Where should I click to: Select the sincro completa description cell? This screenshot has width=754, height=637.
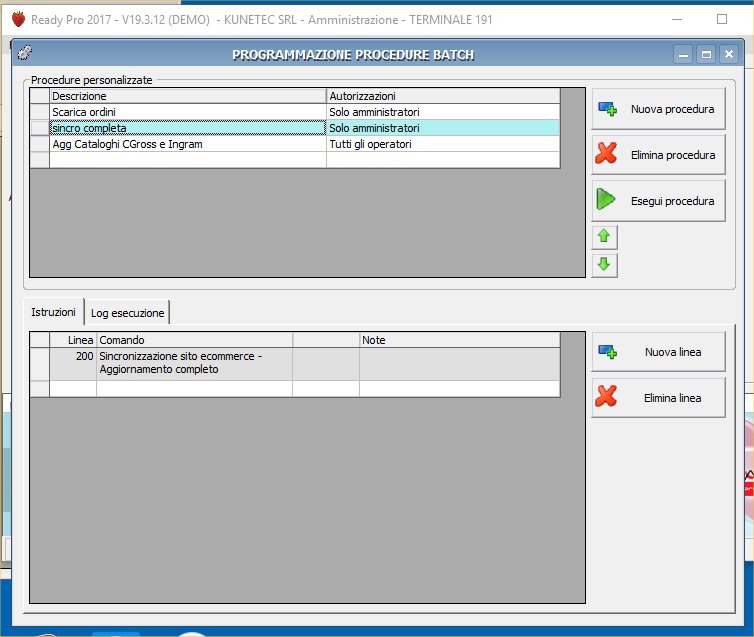188,128
